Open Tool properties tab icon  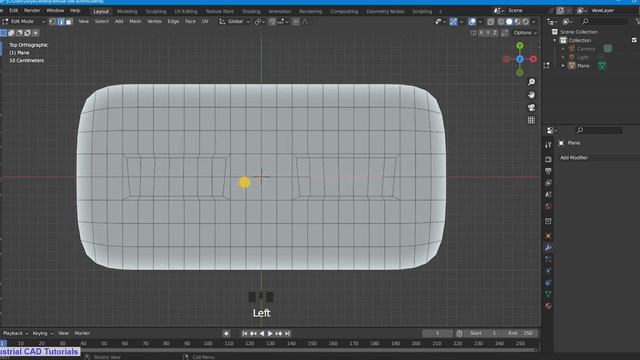click(x=548, y=145)
